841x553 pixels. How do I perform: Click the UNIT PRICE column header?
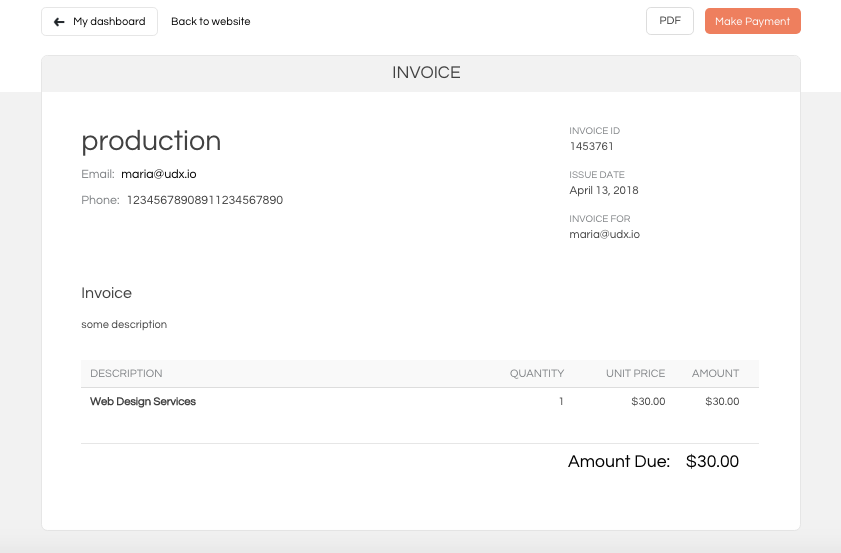[636, 373]
